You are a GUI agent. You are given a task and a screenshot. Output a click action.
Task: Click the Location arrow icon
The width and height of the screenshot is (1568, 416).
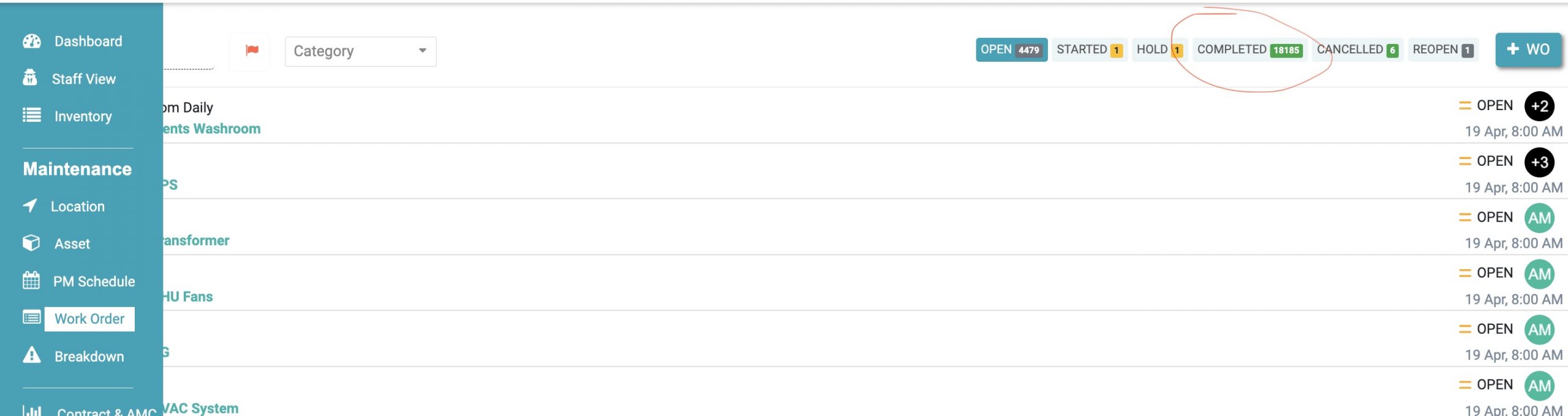[x=30, y=206]
